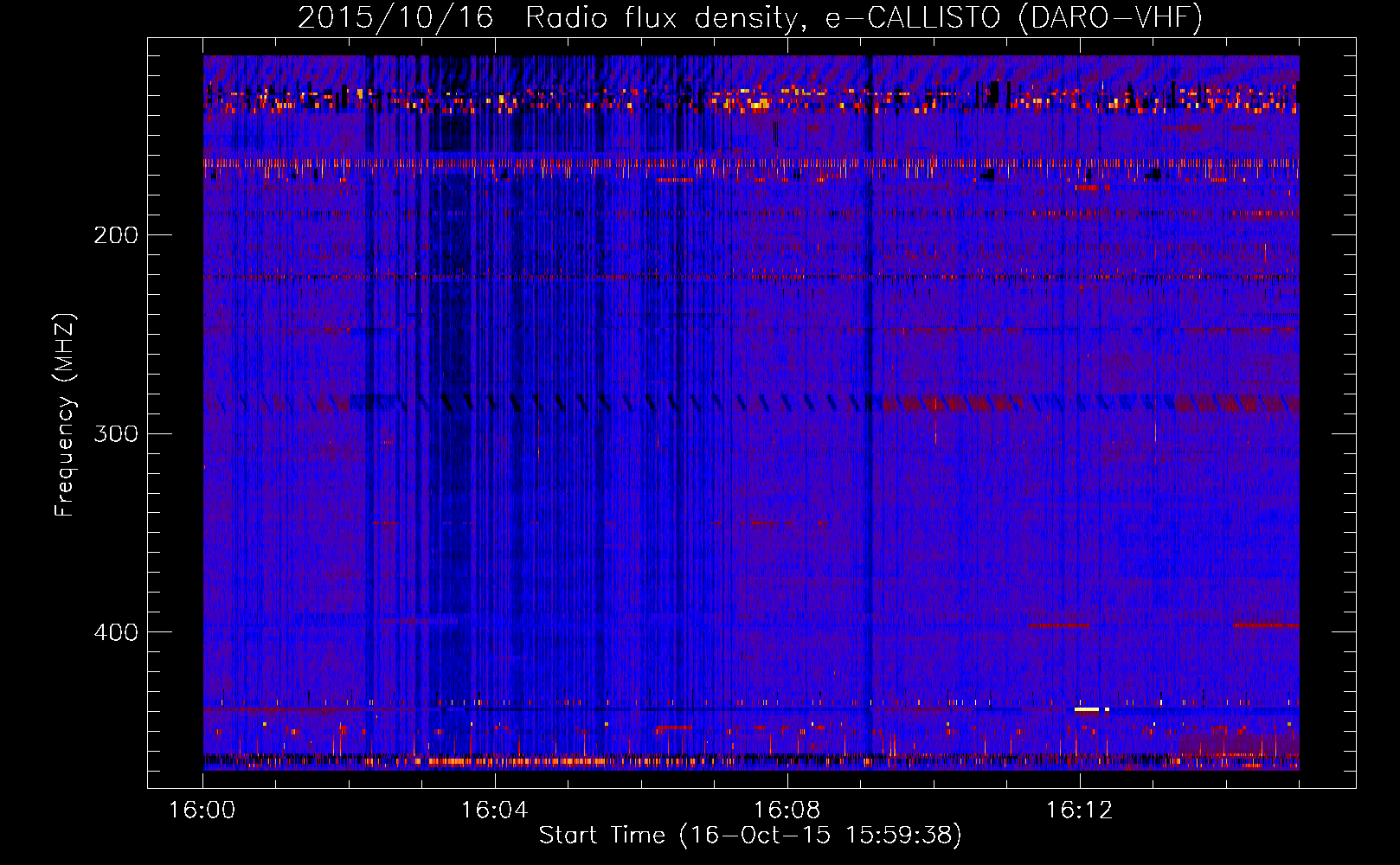1400x865 pixels.
Task: Click the 400 frequency tick label
Action: pyautogui.click(x=116, y=632)
